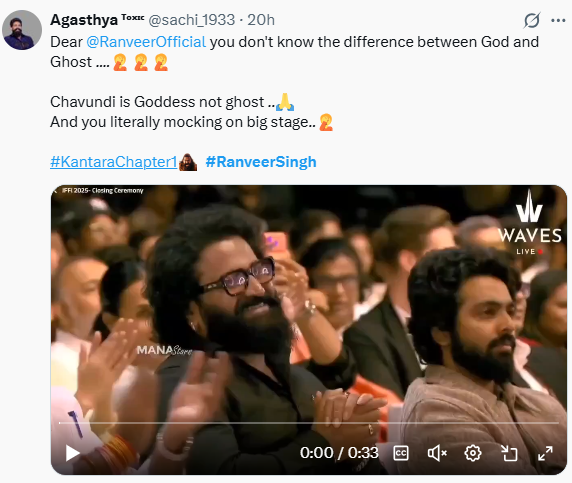Open the 20h timestamp link
Viewport: 572px width, 483px height.
[261, 20]
